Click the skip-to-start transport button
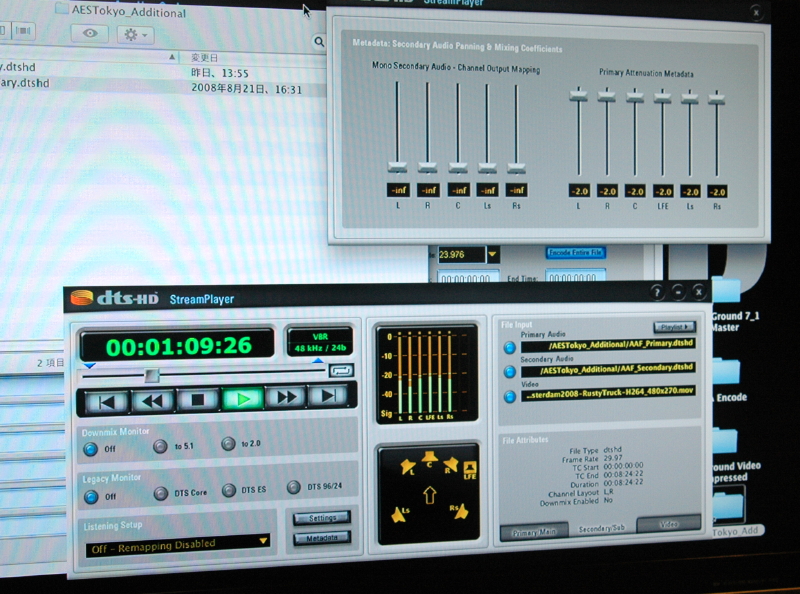This screenshot has height=594, width=800. tap(106, 400)
